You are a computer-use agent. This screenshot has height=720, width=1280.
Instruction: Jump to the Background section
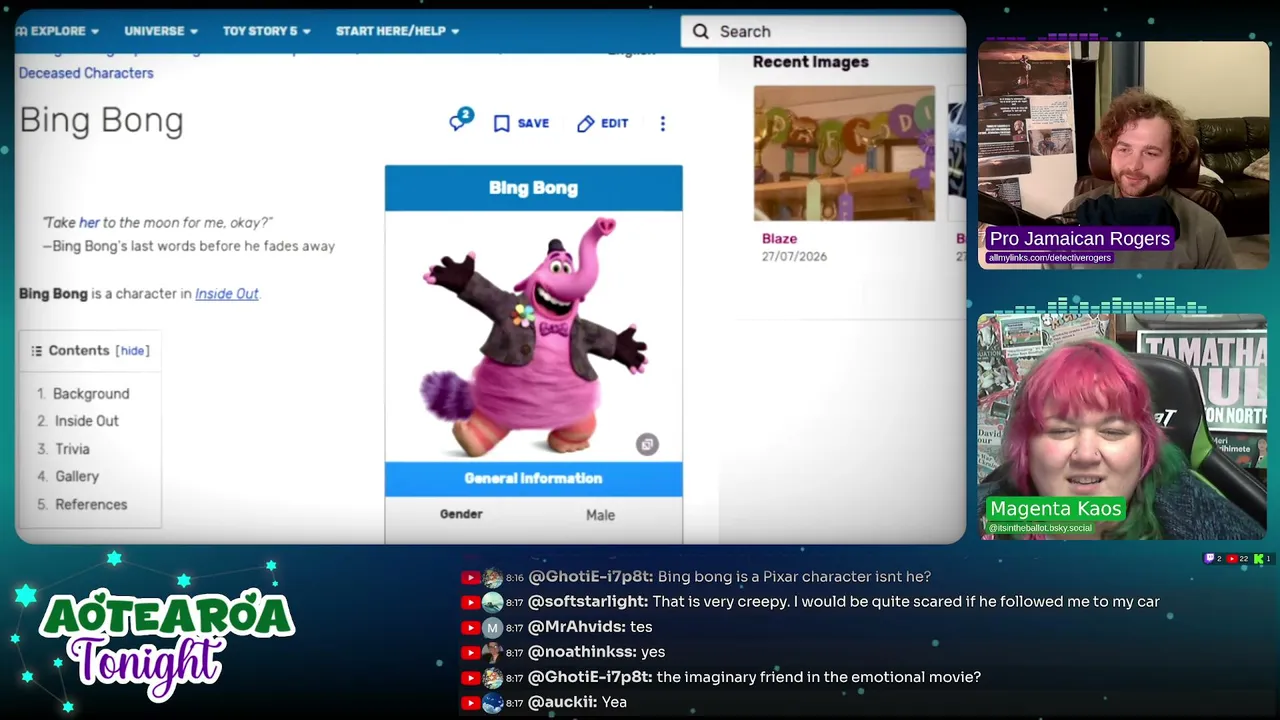91,394
